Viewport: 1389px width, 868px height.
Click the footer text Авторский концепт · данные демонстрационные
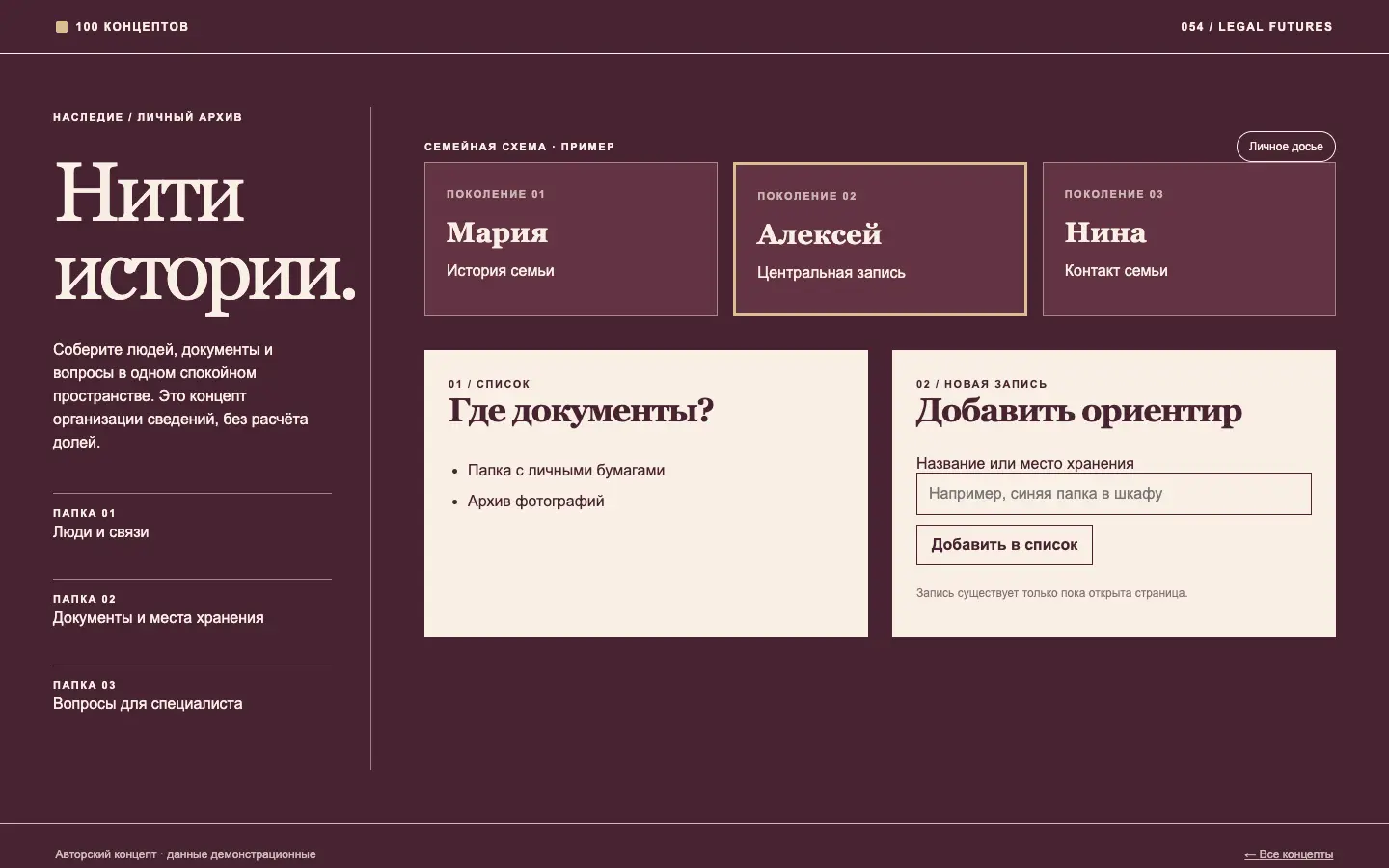tap(185, 854)
